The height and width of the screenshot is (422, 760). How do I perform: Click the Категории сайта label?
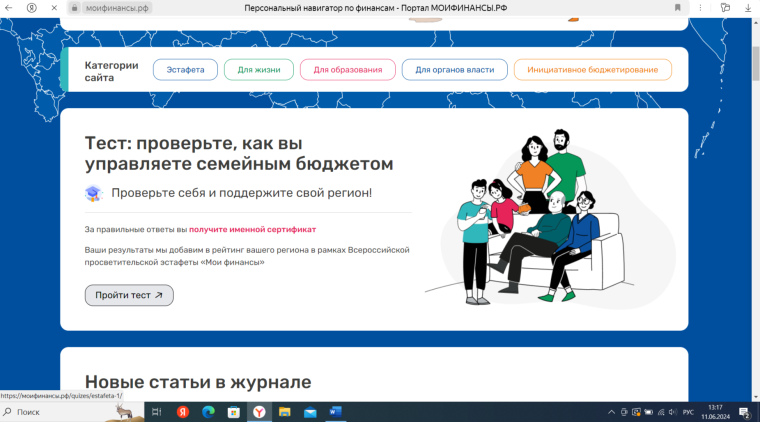coord(111,71)
